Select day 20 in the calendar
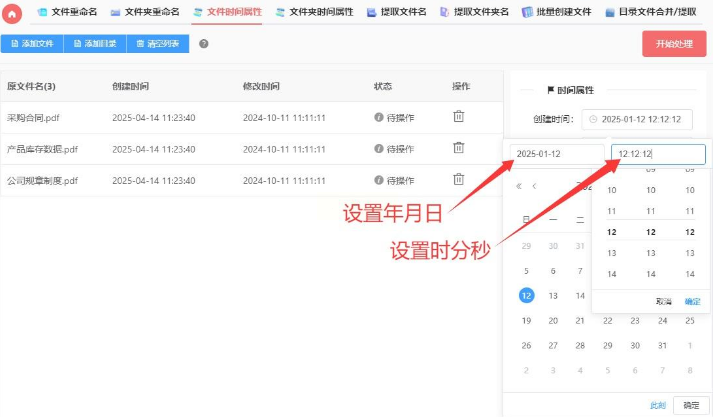Viewport: 714px width, 417px height. [553, 320]
